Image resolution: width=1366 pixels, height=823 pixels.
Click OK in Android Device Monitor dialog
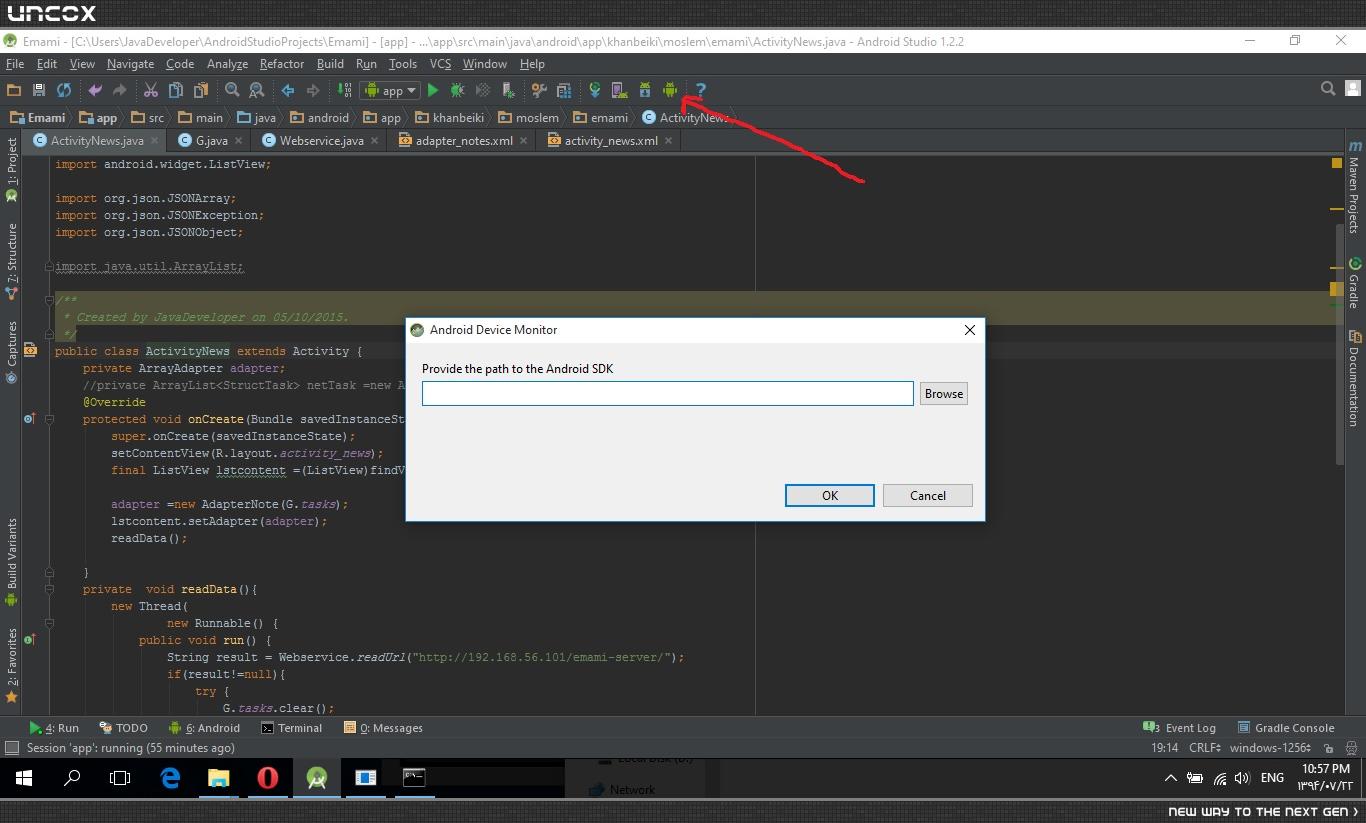click(830, 496)
